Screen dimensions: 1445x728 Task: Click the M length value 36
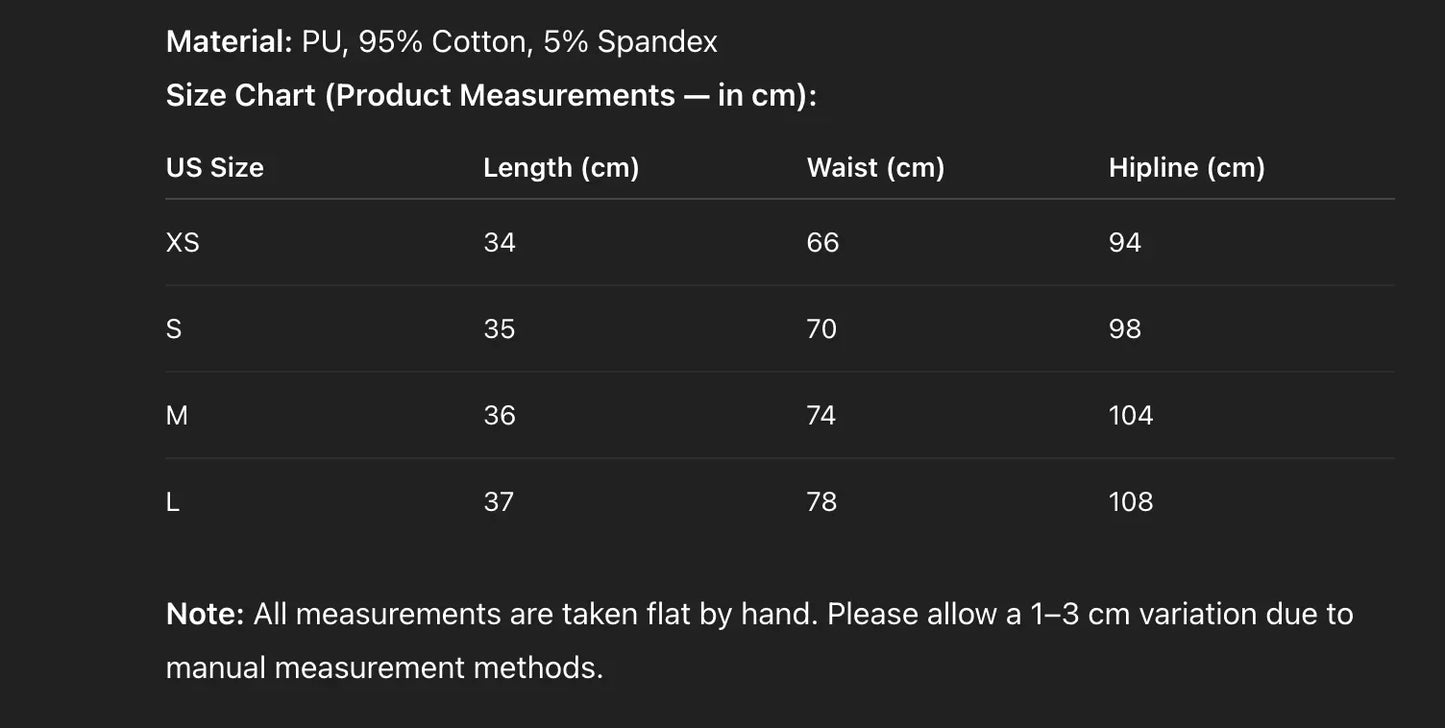[499, 415]
